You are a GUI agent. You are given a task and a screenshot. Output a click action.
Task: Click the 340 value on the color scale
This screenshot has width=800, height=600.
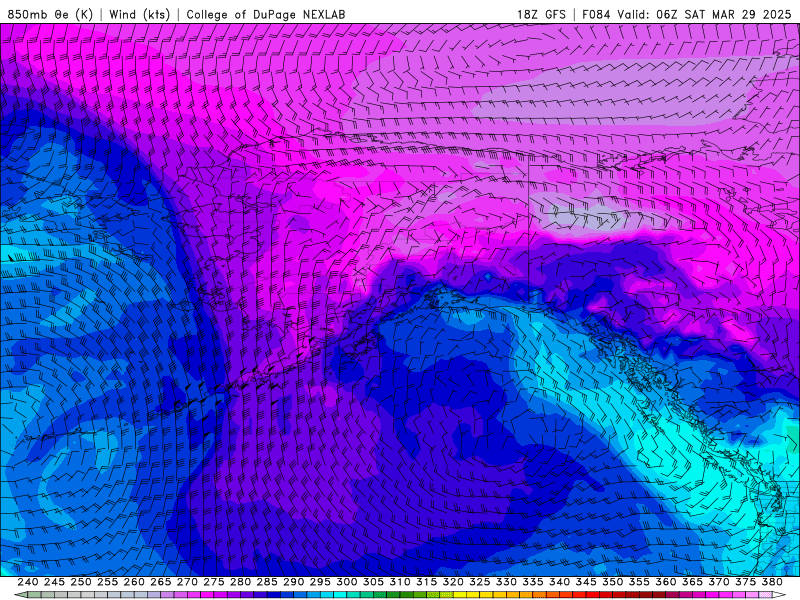pos(559,582)
